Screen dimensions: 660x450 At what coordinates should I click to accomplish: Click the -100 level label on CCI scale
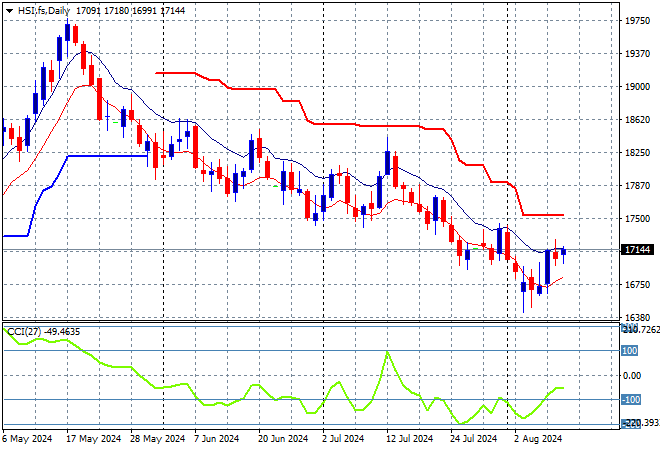click(x=630, y=400)
